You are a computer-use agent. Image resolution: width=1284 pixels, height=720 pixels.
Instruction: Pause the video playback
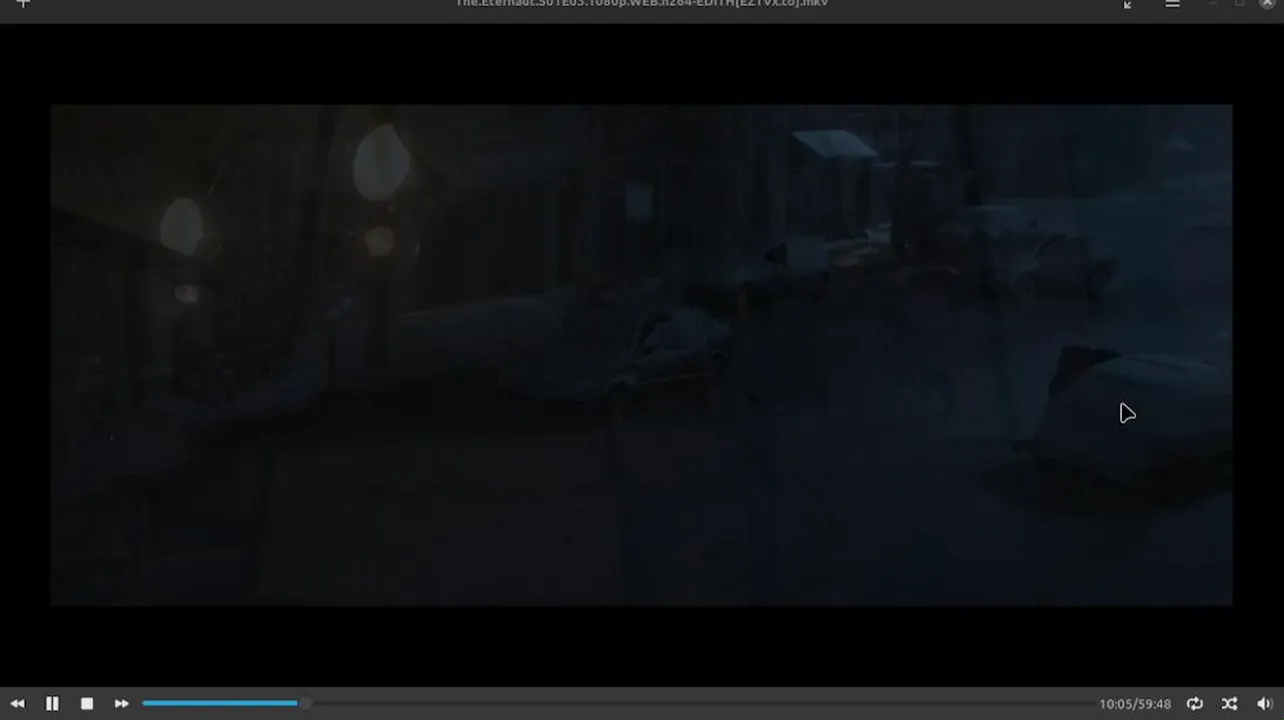point(52,704)
